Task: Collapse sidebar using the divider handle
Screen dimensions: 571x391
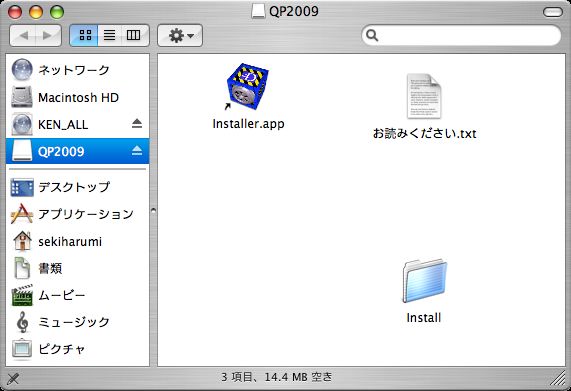Action: click(x=153, y=210)
